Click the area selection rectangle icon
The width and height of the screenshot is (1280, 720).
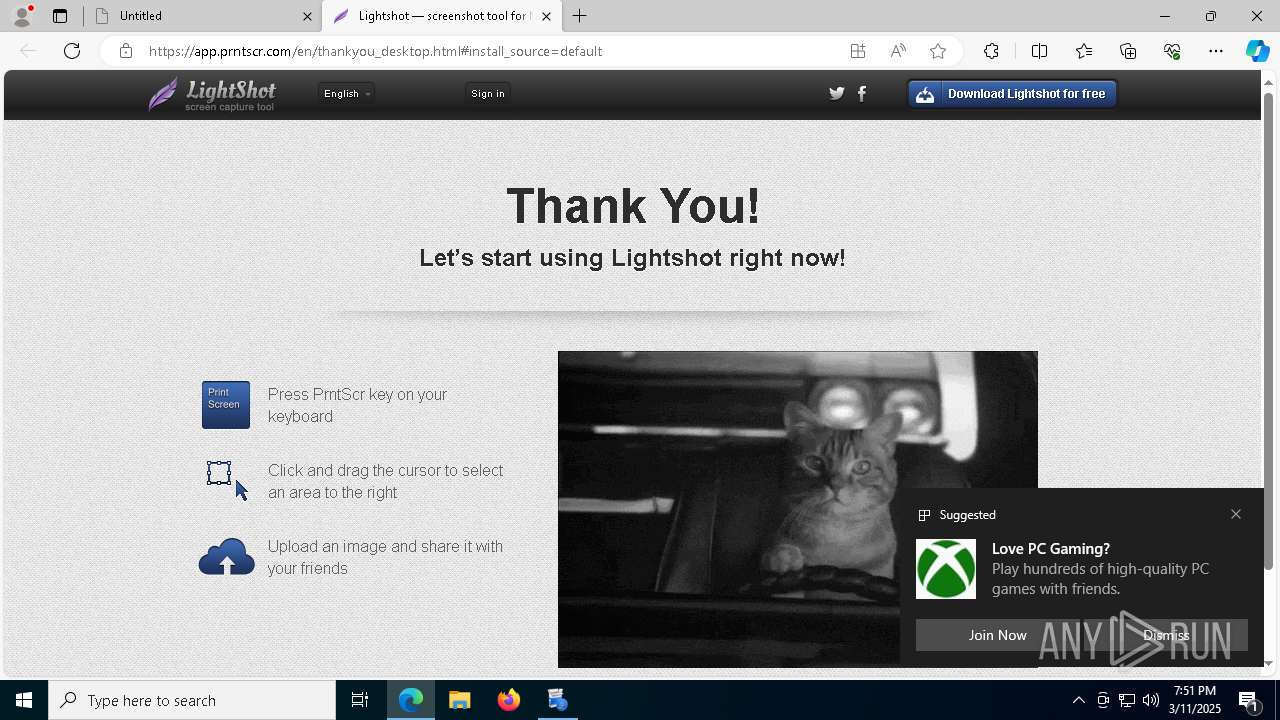[226, 480]
